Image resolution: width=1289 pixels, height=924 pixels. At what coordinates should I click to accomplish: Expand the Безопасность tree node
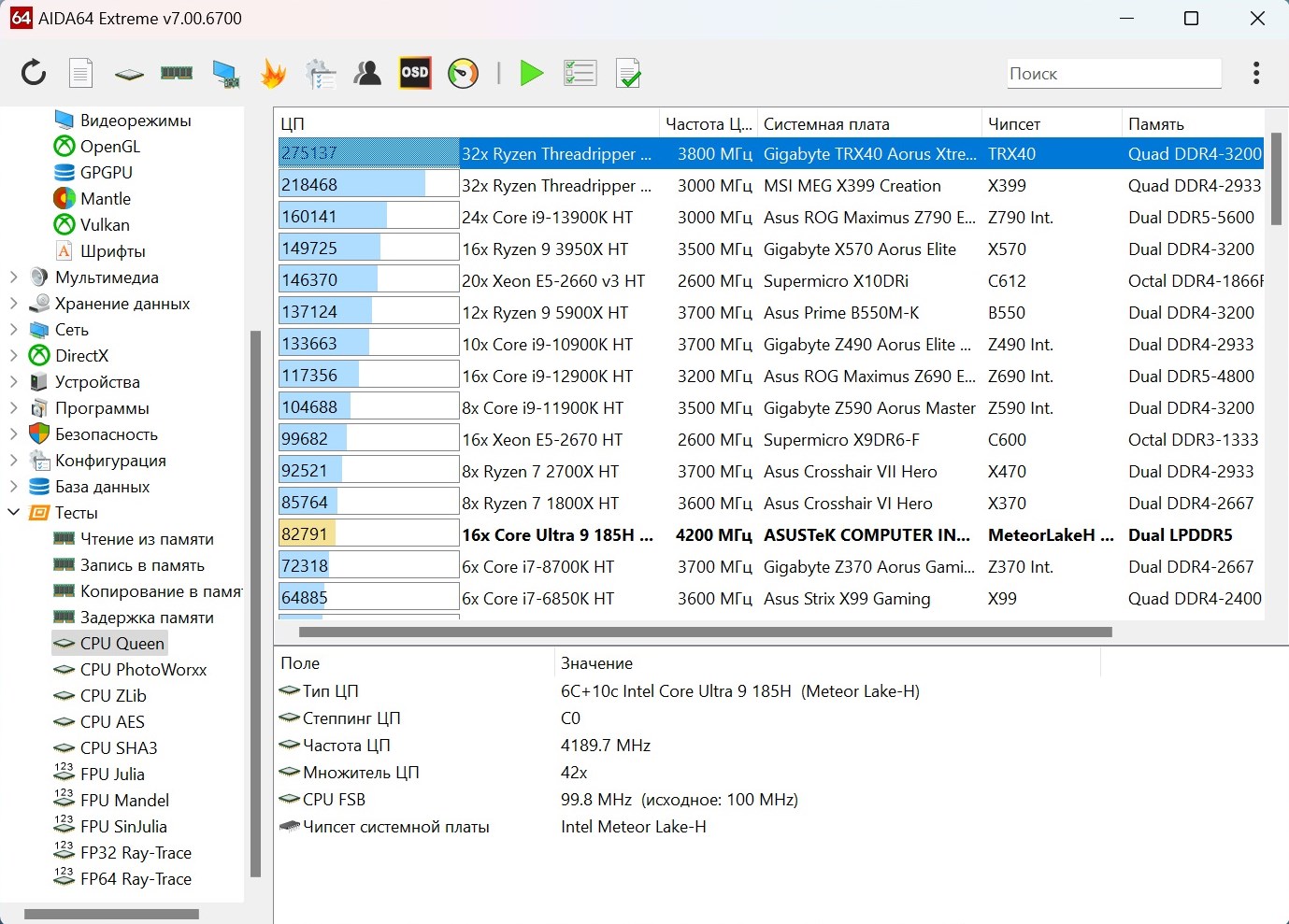13,434
